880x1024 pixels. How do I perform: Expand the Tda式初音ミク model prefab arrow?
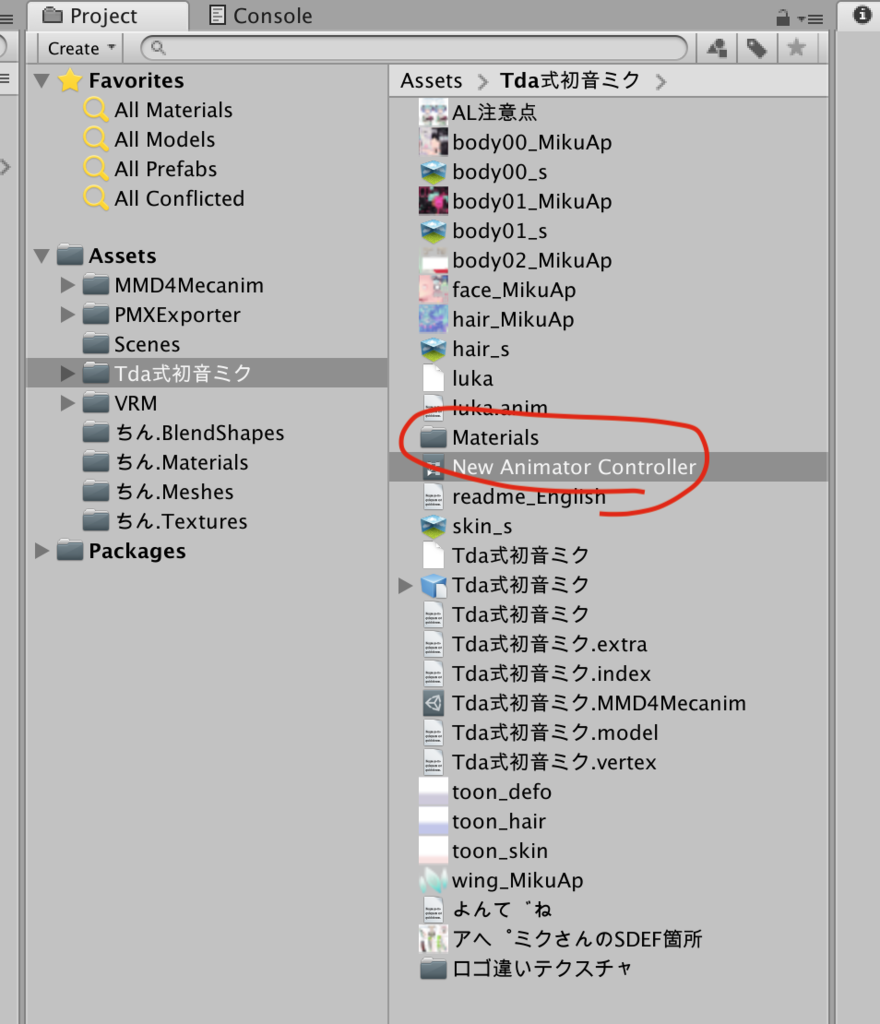coord(405,585)
